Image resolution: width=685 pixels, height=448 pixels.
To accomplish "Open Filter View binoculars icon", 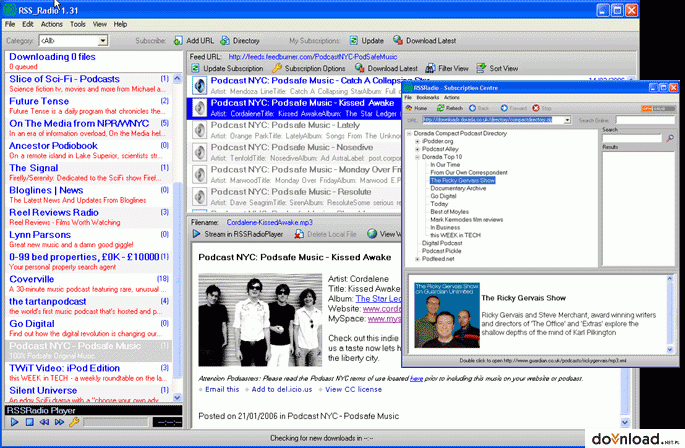I will 430,68.
